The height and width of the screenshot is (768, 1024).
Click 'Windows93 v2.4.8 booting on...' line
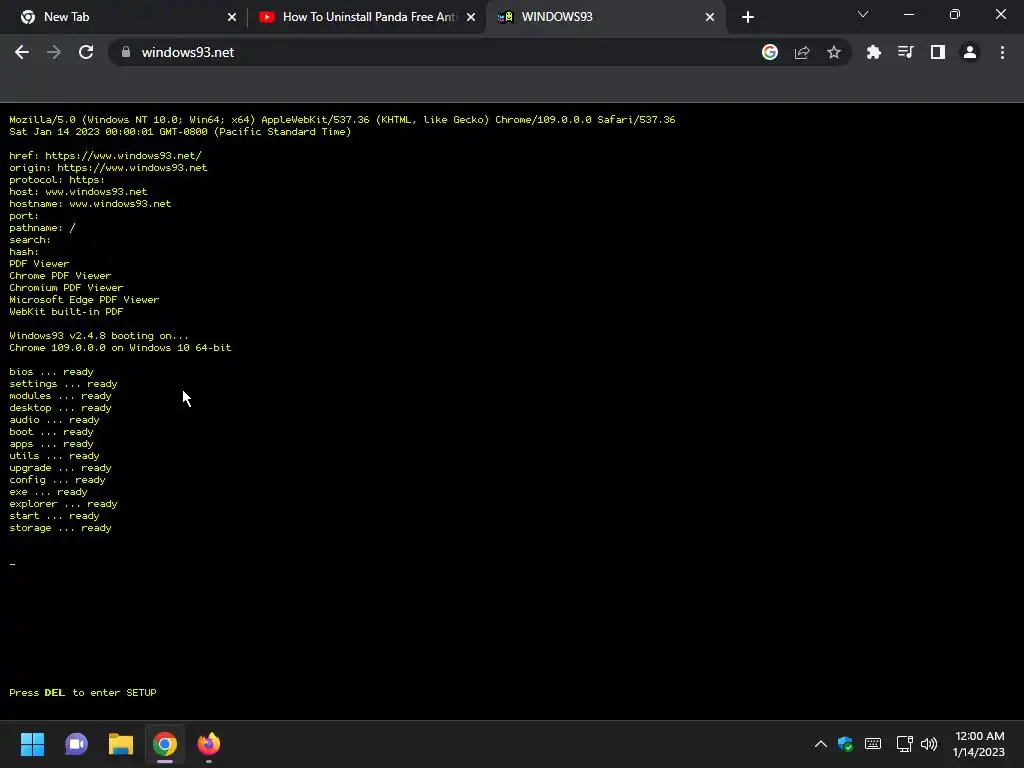(x=99, y=336)
